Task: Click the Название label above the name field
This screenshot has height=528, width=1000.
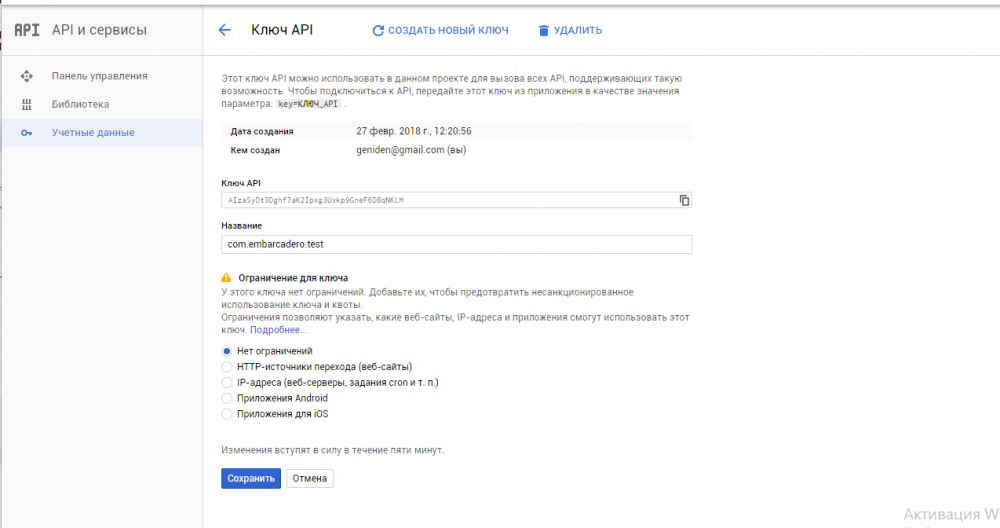Action: [242, 226]
